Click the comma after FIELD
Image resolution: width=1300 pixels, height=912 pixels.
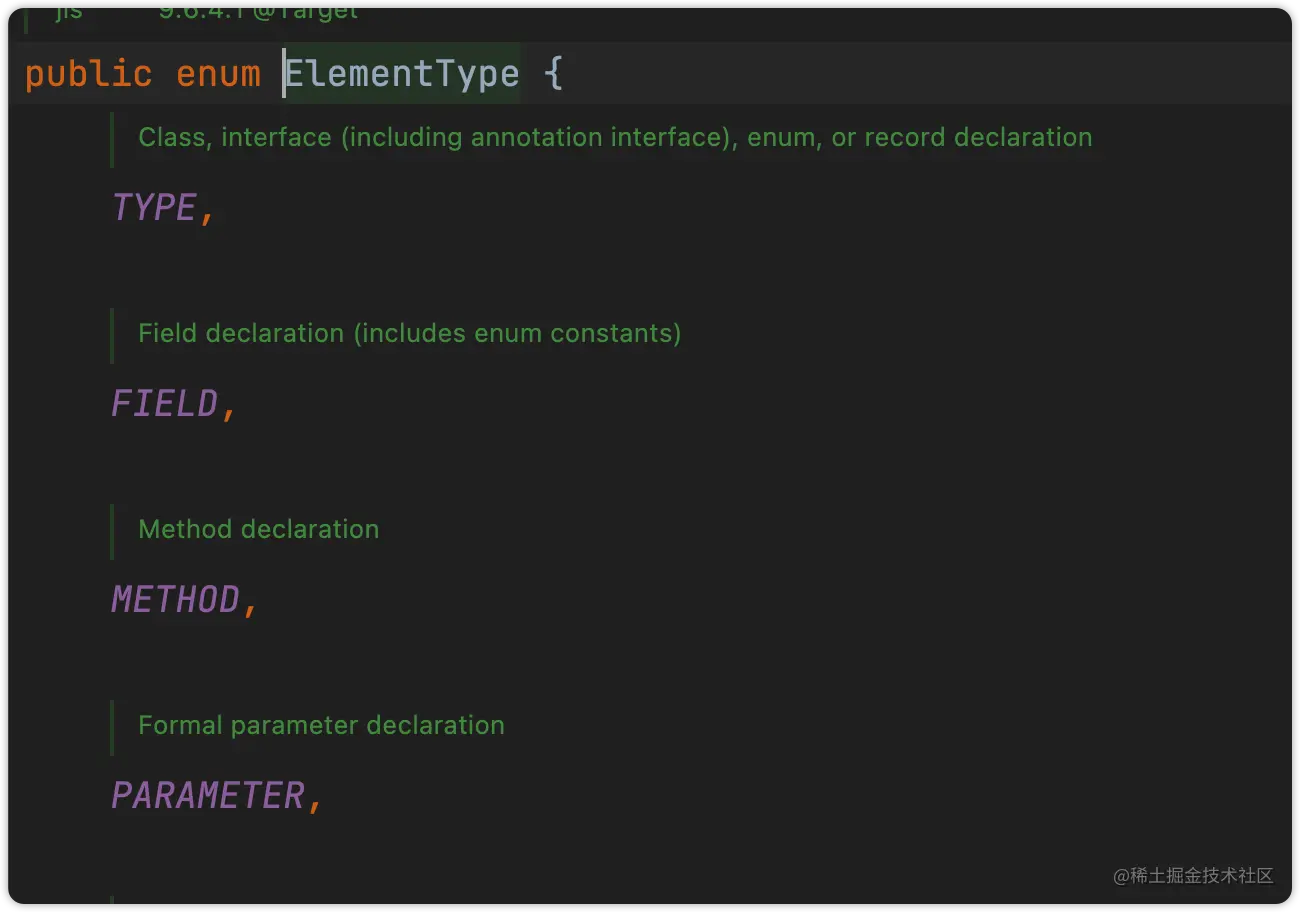tap(229, 408)
